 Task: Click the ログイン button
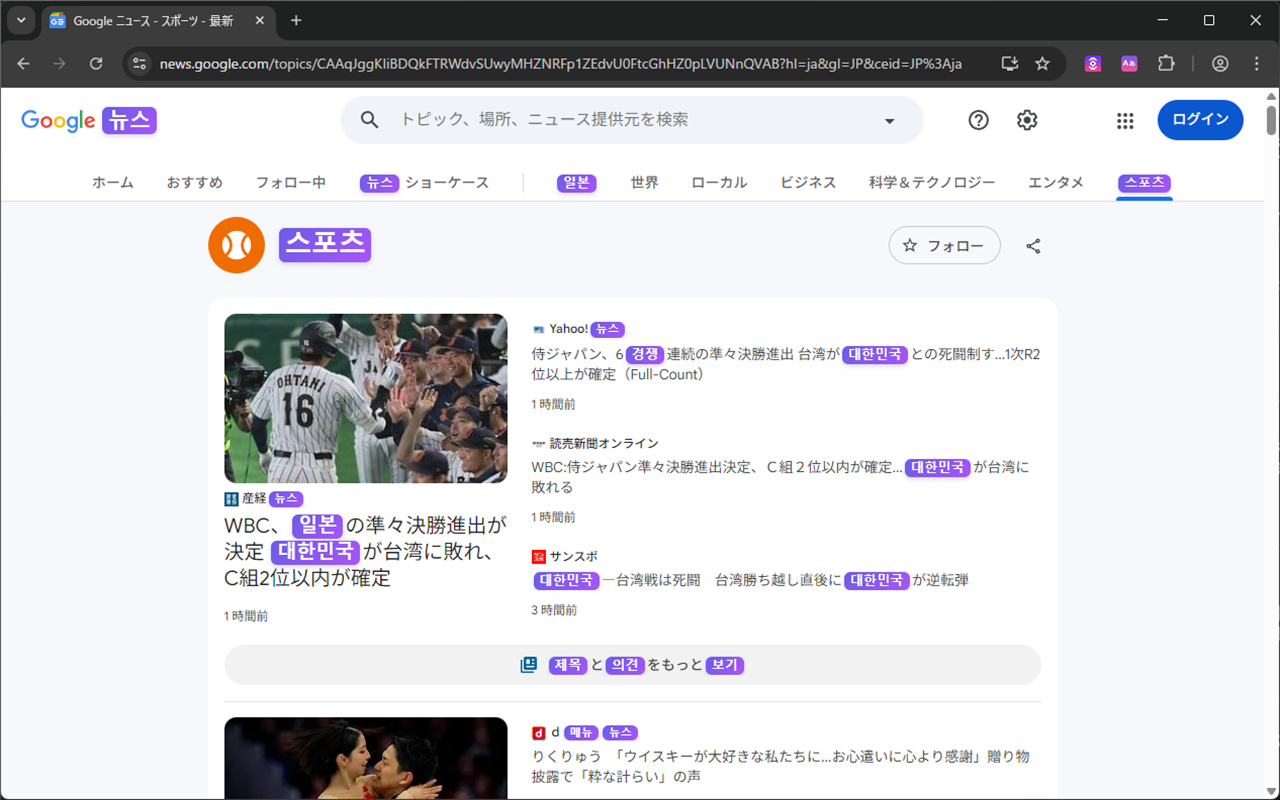click(1200, 119)
